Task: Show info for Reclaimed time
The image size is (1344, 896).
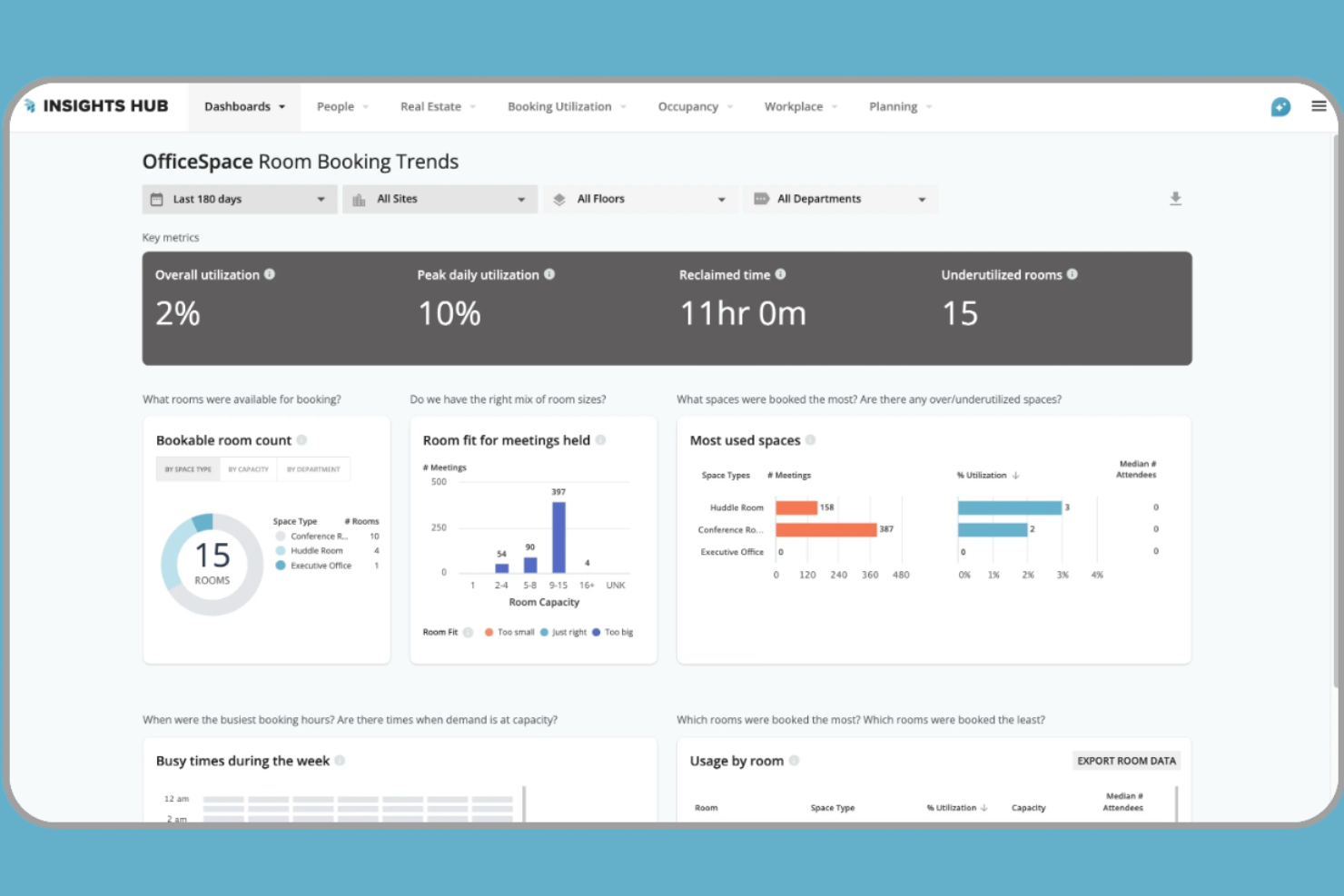Action: tap(780, 274)
